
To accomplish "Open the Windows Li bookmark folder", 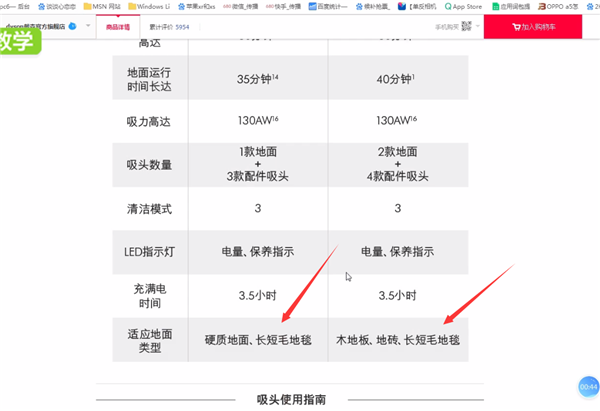I will pyautogui.click(x=149, y=7).
